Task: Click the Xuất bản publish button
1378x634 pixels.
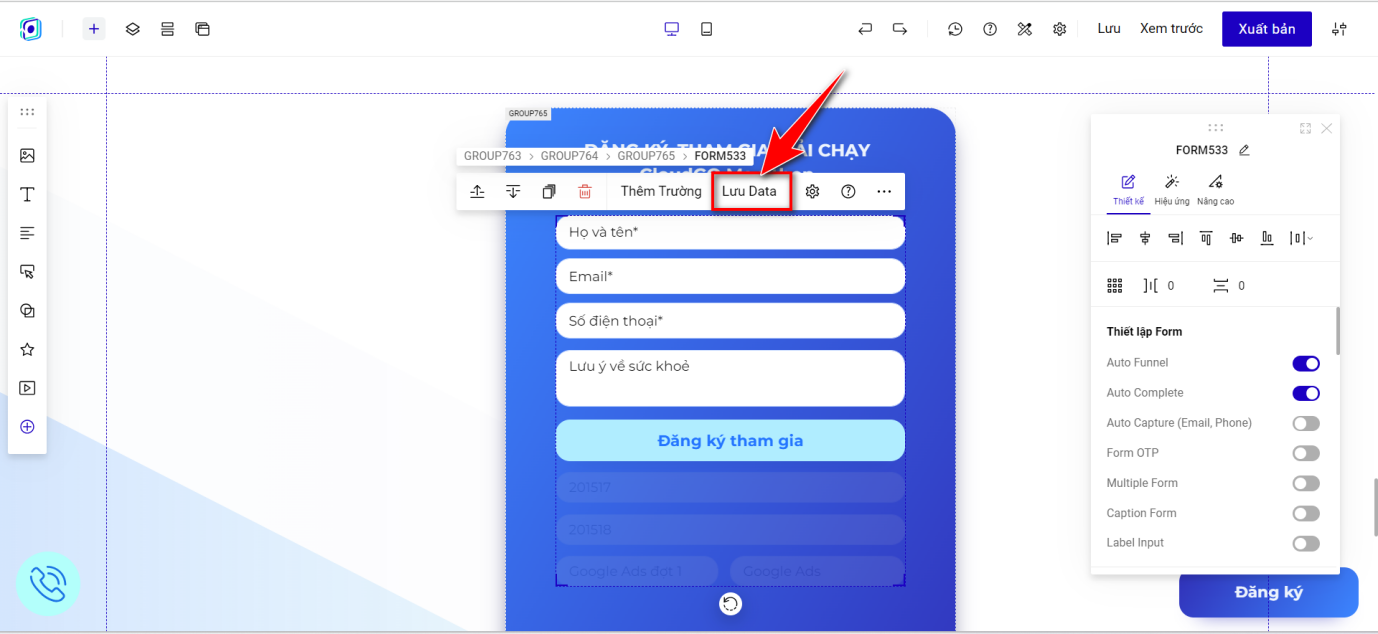Action: pos(1266,29)
